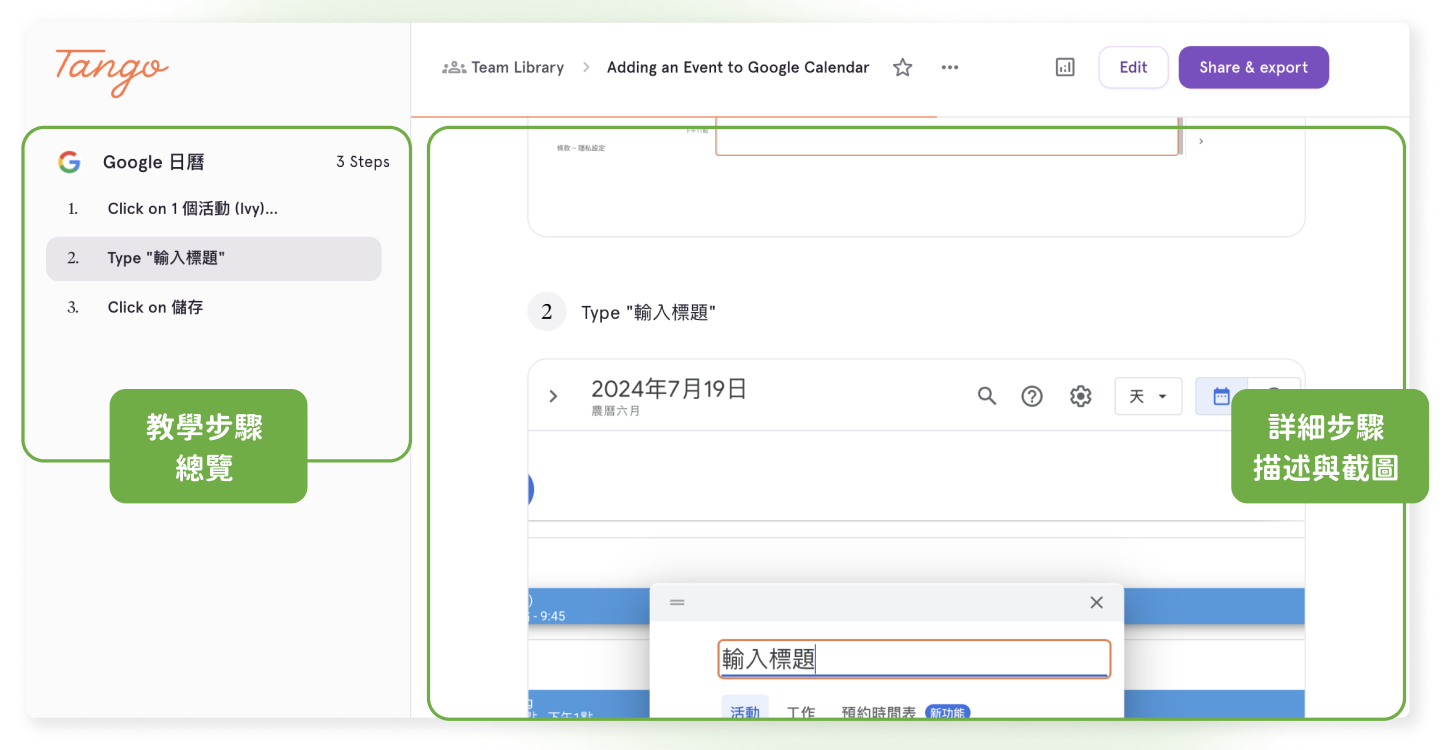Star the Adding an Event workflow

click(903, 68)
